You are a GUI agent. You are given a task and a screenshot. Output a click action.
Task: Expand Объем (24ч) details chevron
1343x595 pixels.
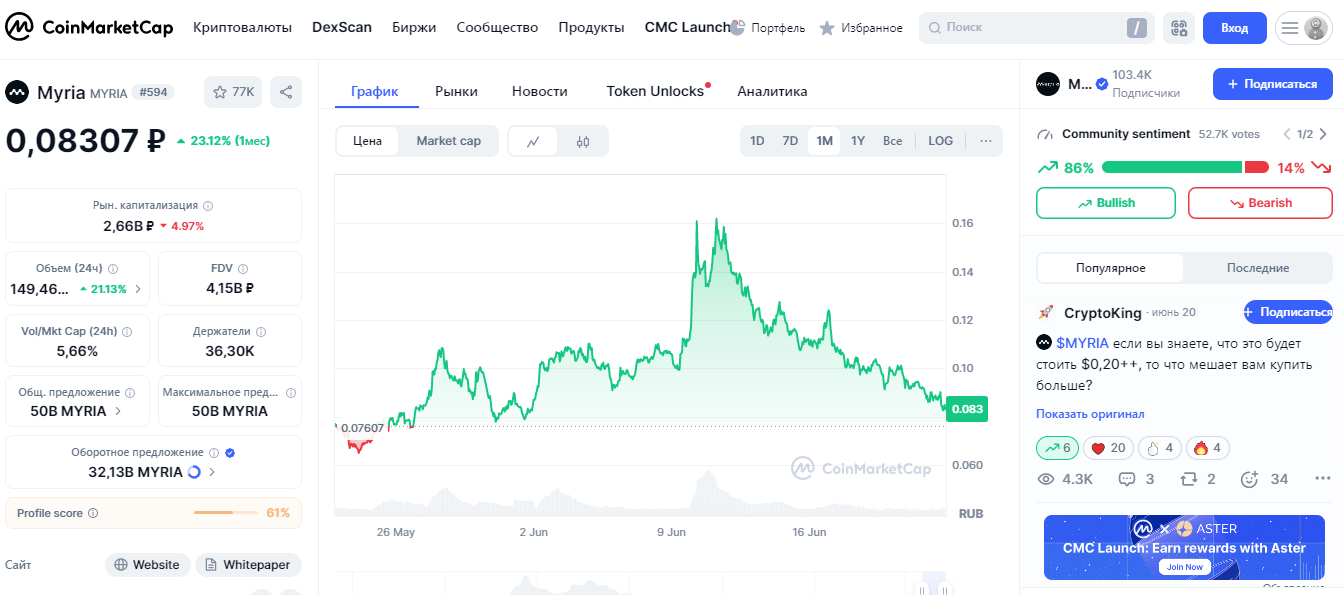pyautogui.click(x=138, y=289)
